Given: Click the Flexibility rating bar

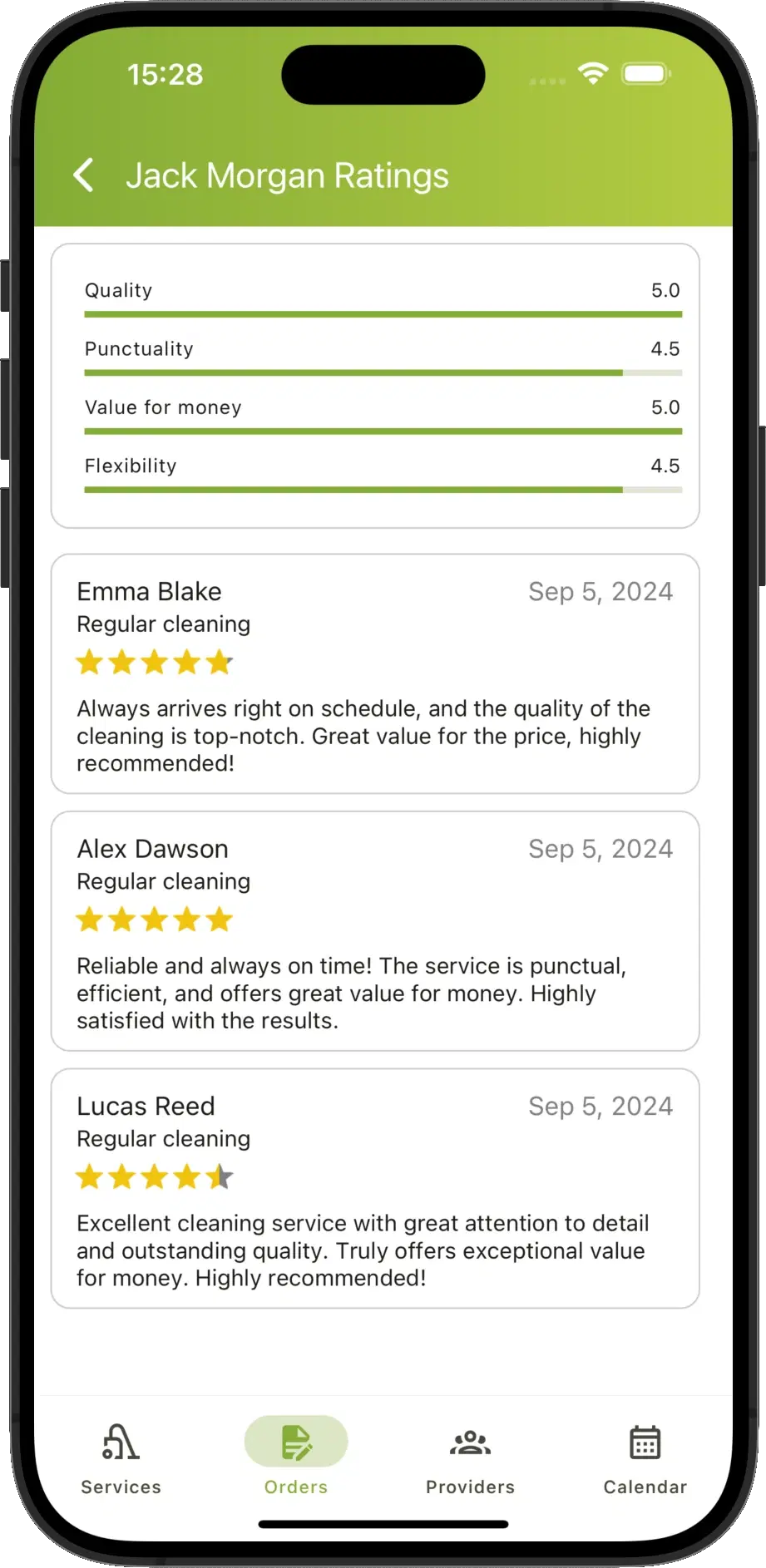Looking at the screenshot, I should tap(383, 490).
